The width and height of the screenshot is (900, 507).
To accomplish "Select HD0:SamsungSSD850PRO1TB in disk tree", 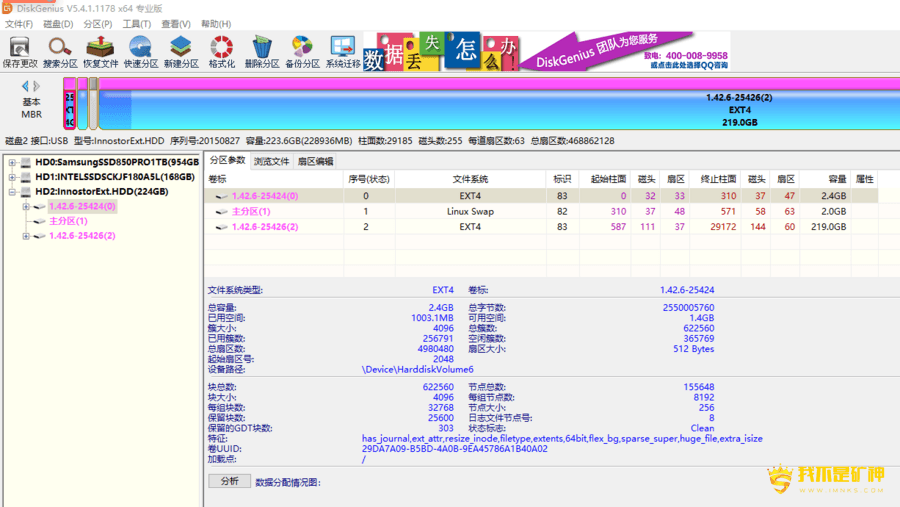I will 117,162.
